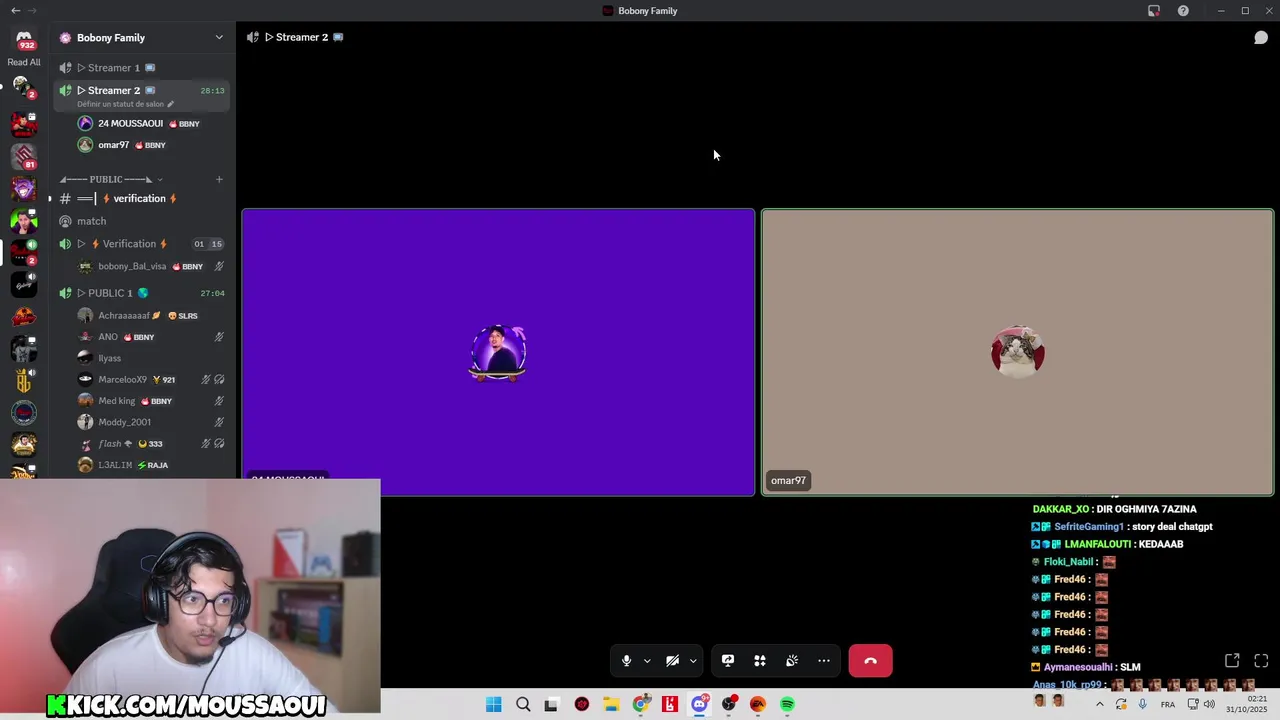The width and height of the screenshot is (1280, 720).
Task: Open Spotify from taskbar
Action: pos(787,704)
